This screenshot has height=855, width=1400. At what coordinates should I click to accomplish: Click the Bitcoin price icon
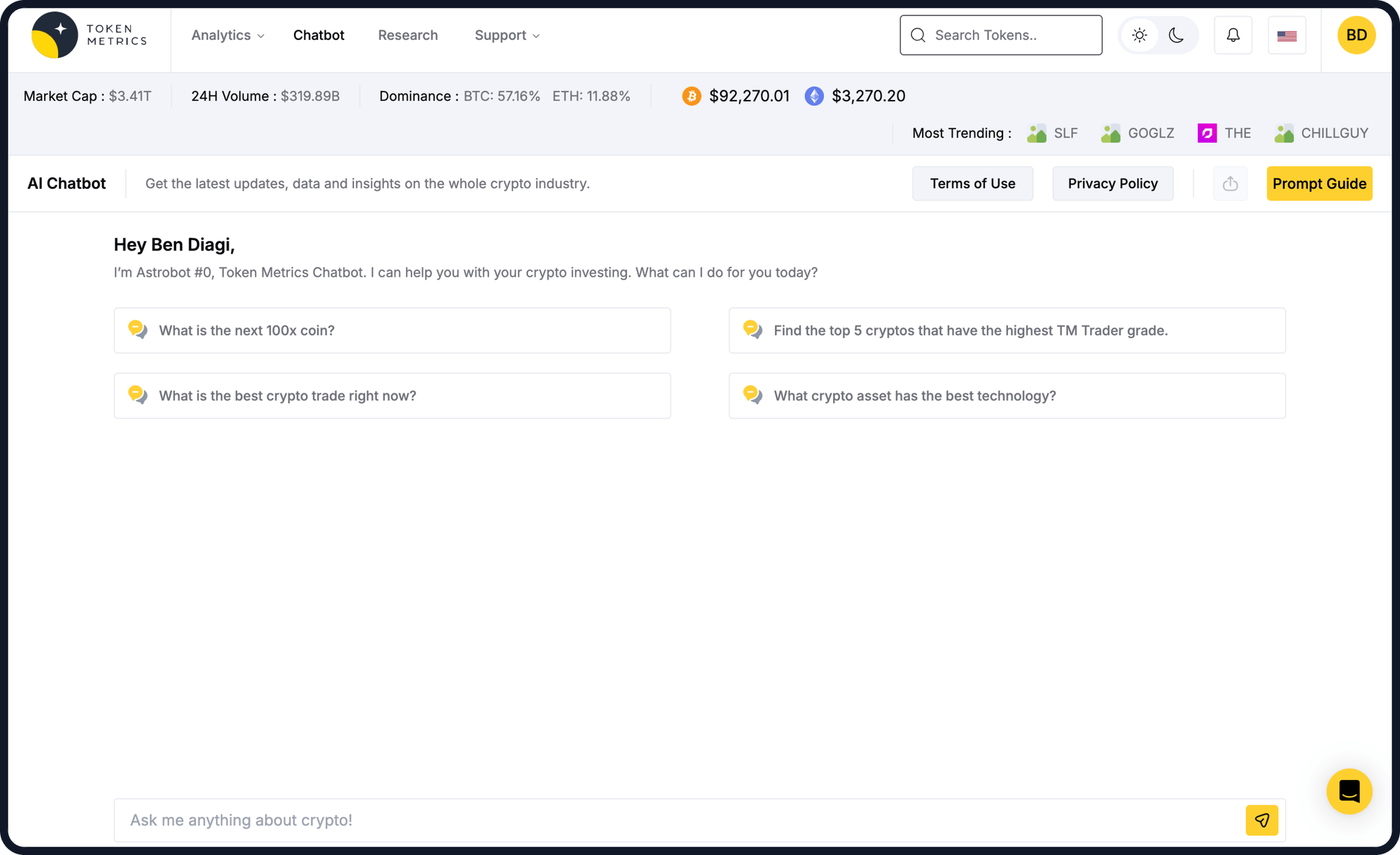point(692,96)
